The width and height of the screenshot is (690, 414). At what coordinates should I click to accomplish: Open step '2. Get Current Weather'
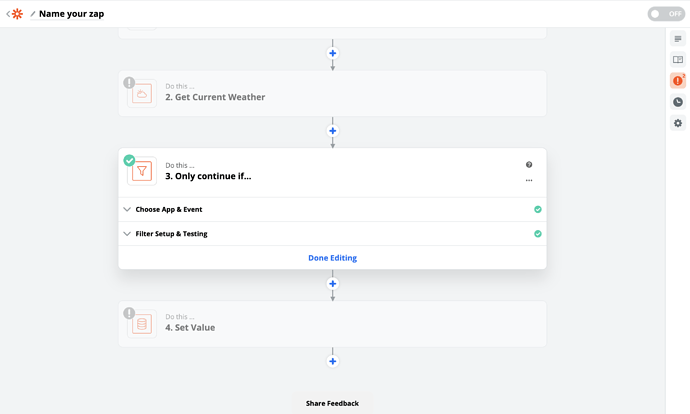pos(332,93)
